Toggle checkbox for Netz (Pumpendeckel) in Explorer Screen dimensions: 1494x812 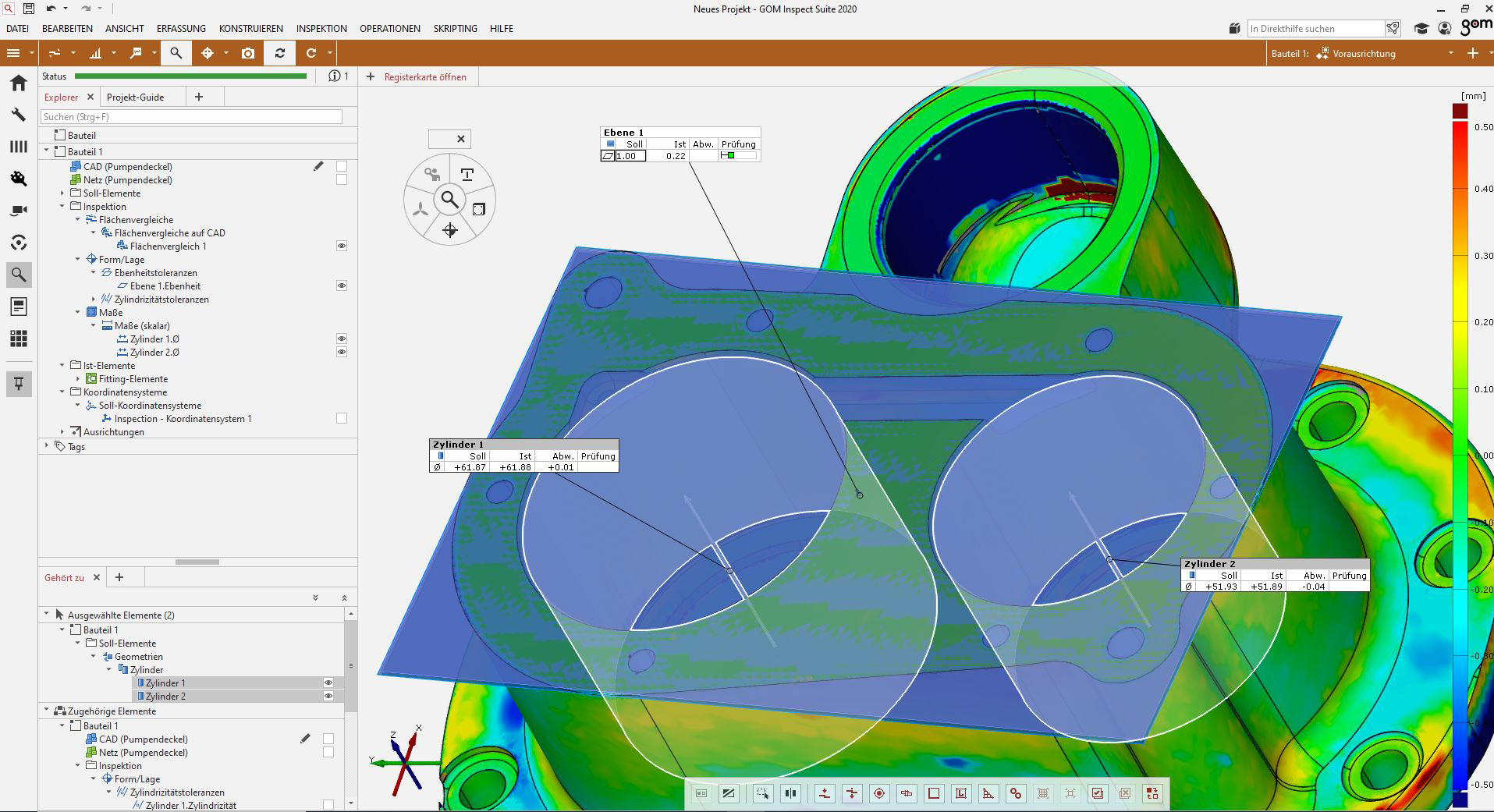(342, 179)
